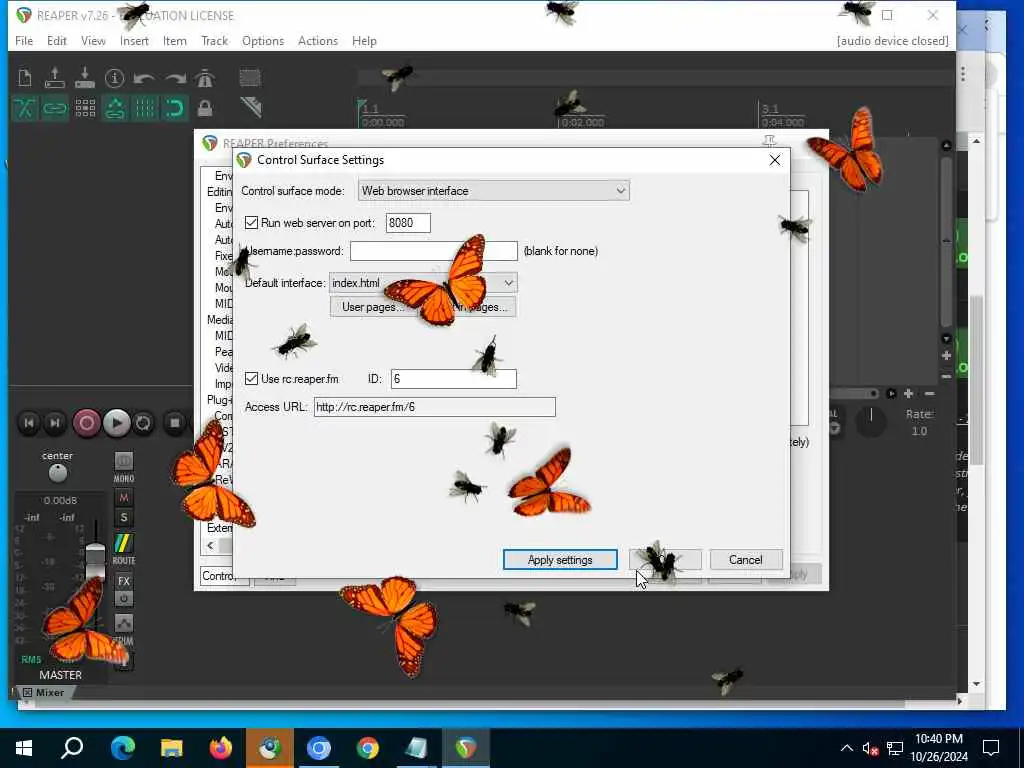
Task: Click the Redo arrow icon
Action: tap(175, 78)
